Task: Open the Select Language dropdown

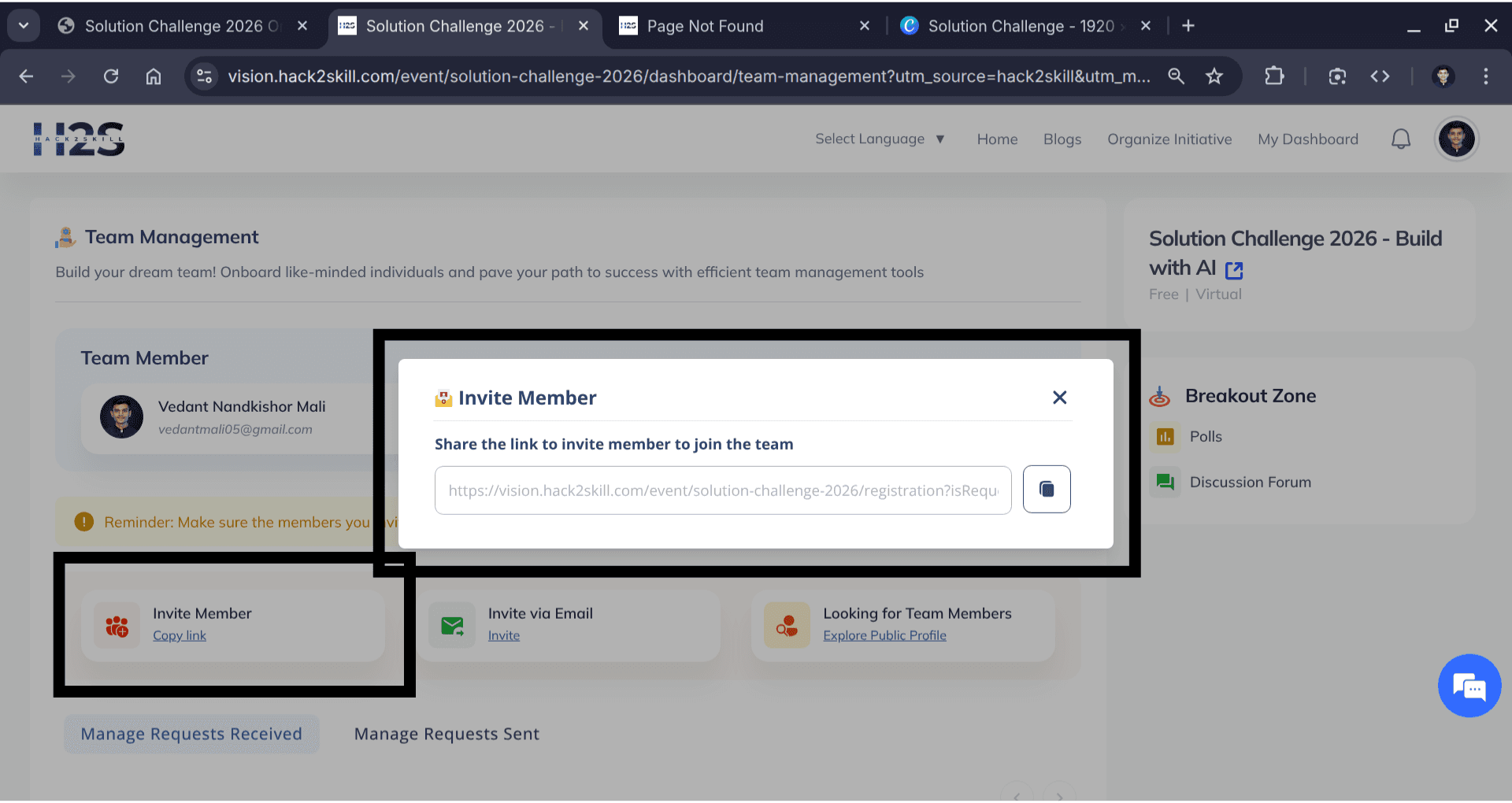Action: (880, 139)
